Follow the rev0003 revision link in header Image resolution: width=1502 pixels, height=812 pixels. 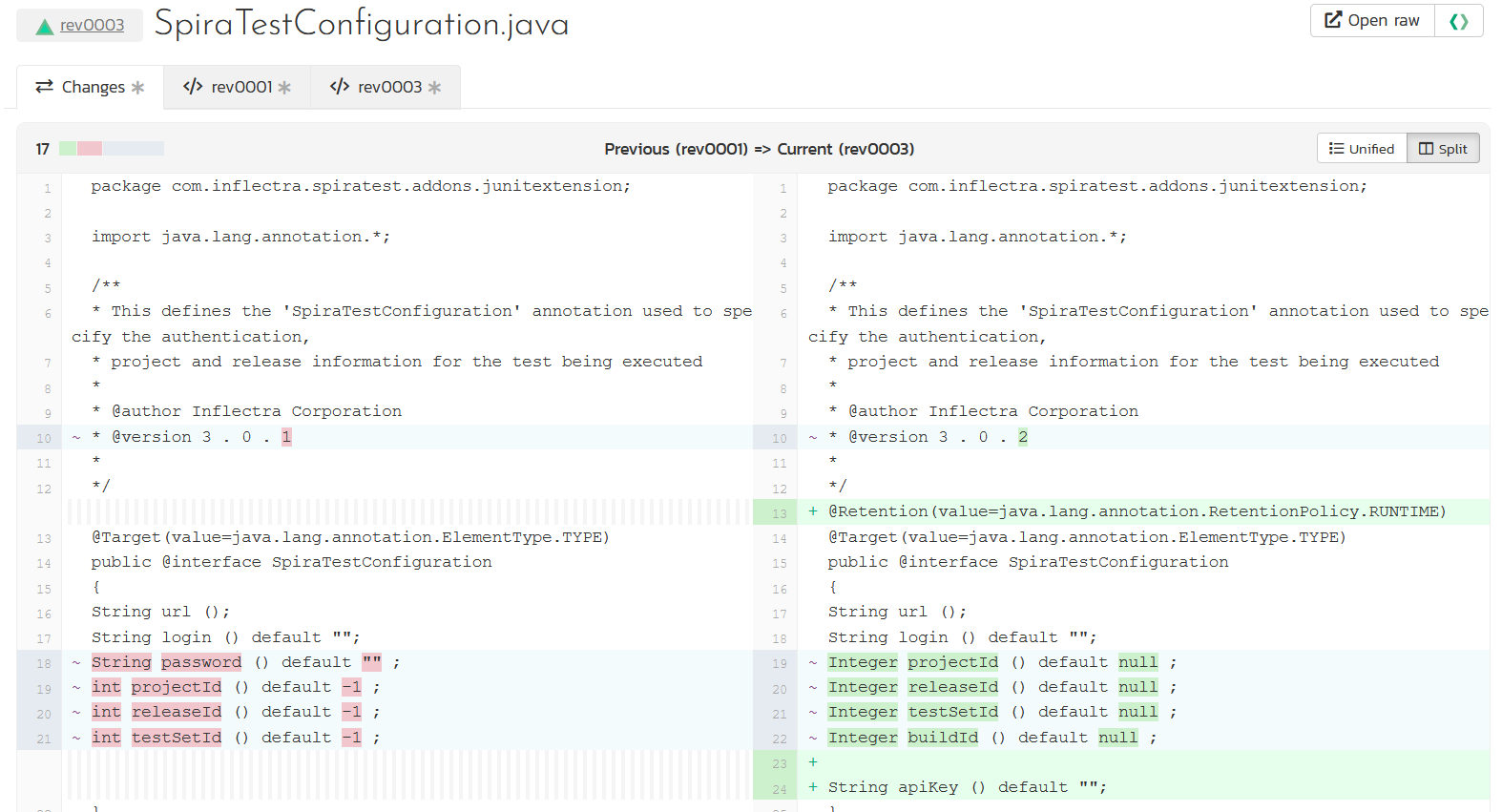92,25
